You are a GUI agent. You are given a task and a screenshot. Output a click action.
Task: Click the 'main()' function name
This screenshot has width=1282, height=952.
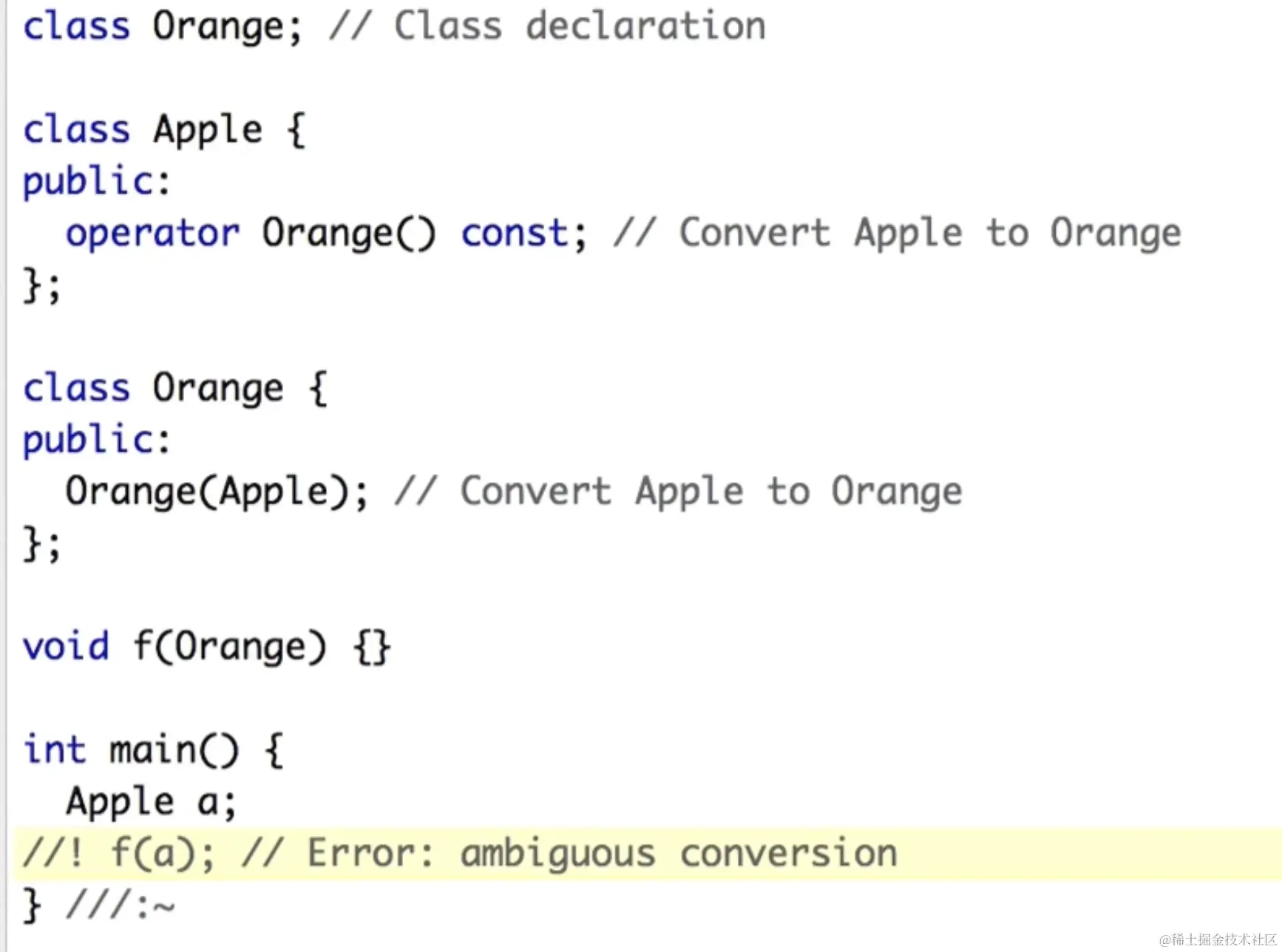coord(174,750)
